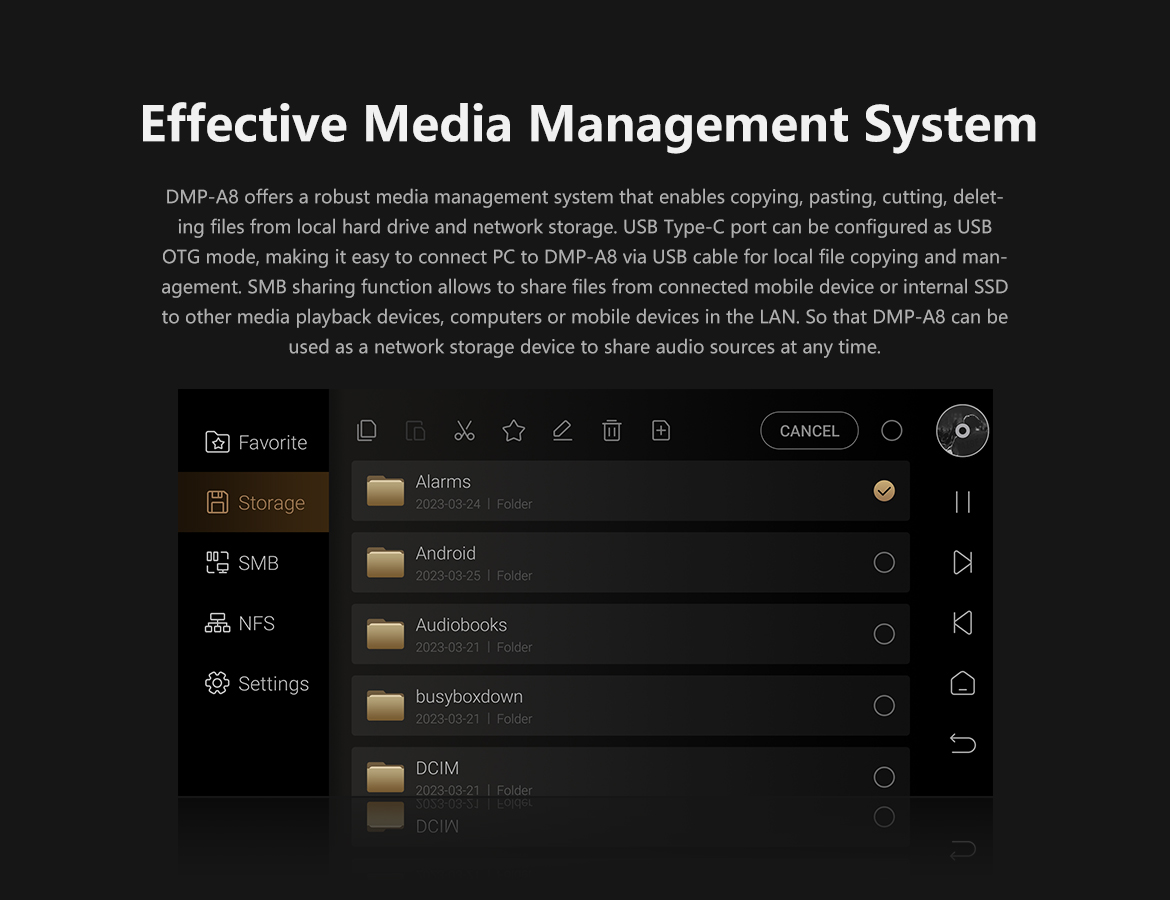Uncheck the Alarms folder checkbox
This screenshot has width=1170, height=900.
point(884,491)
